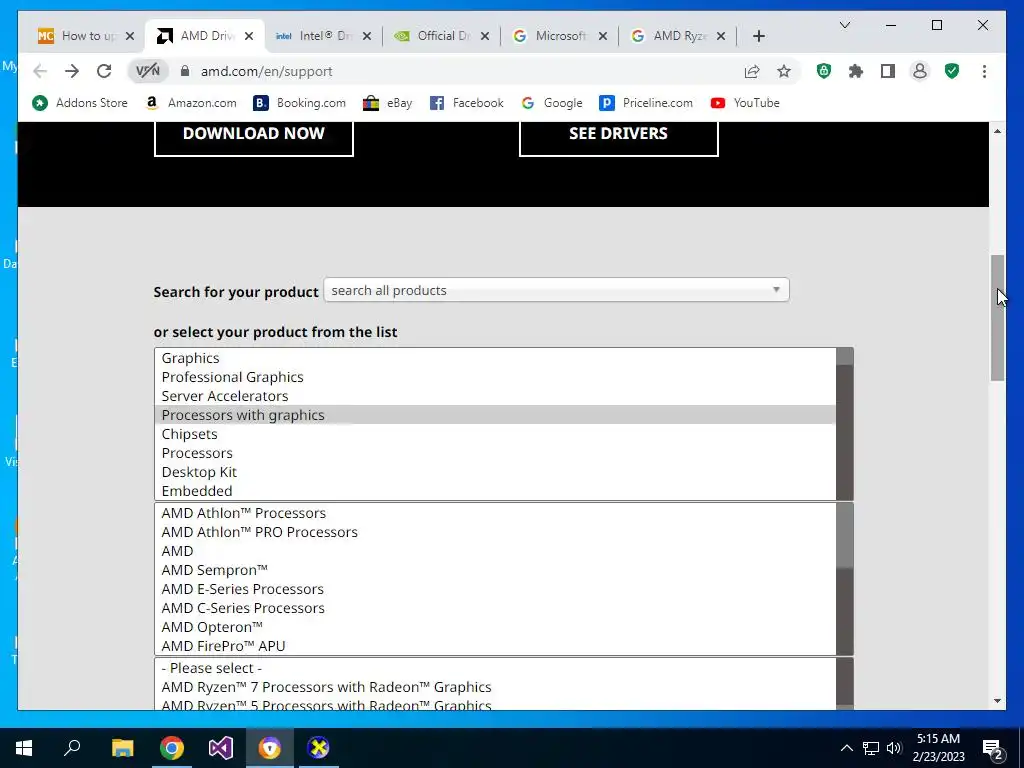This screenshot has height=768, width=1024.
Task: Reload the AMD support page
Action: coord(104,71)
